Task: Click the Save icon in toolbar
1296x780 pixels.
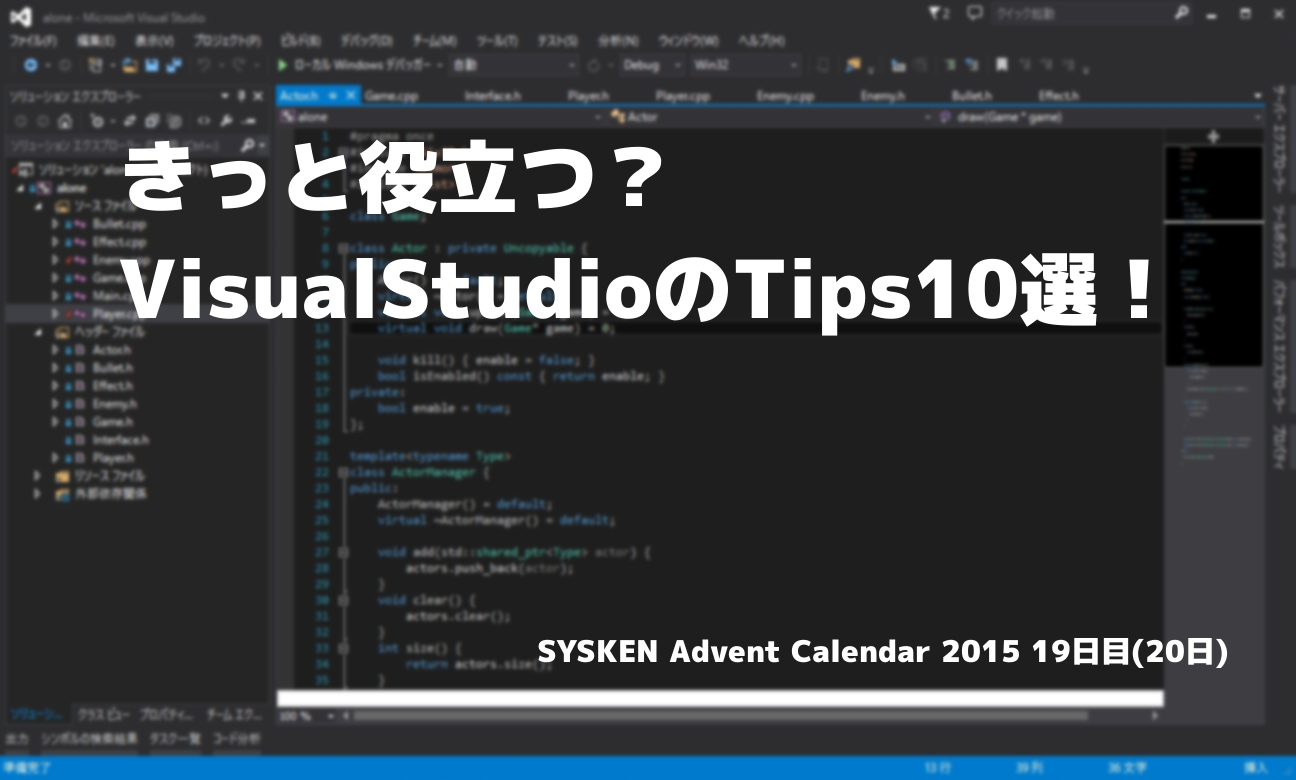Action: [x=152, y=65]
